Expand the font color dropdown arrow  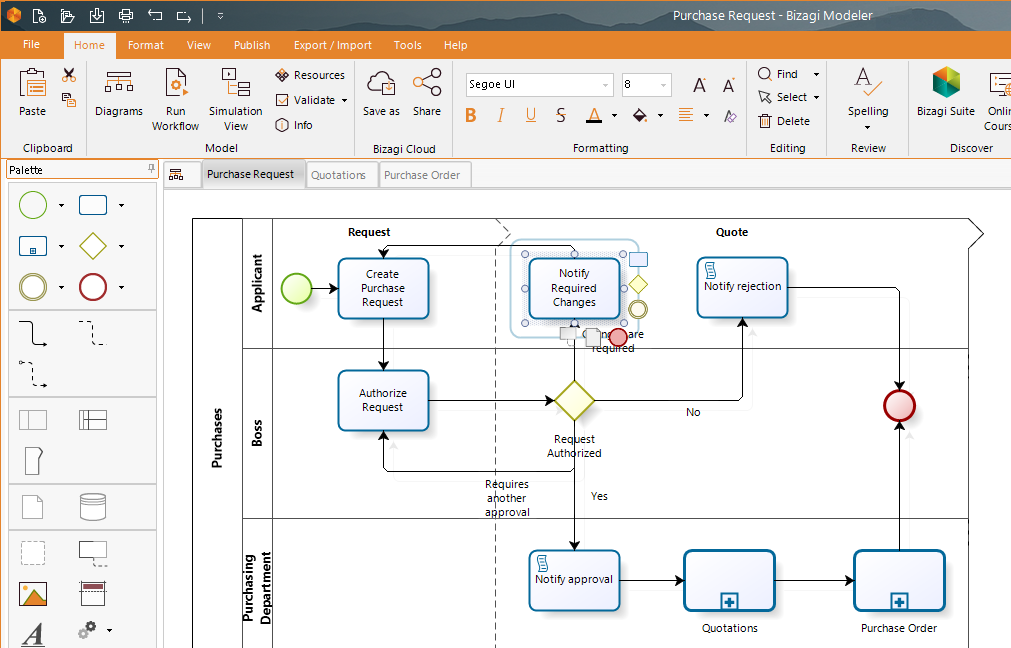pos(614,116)
